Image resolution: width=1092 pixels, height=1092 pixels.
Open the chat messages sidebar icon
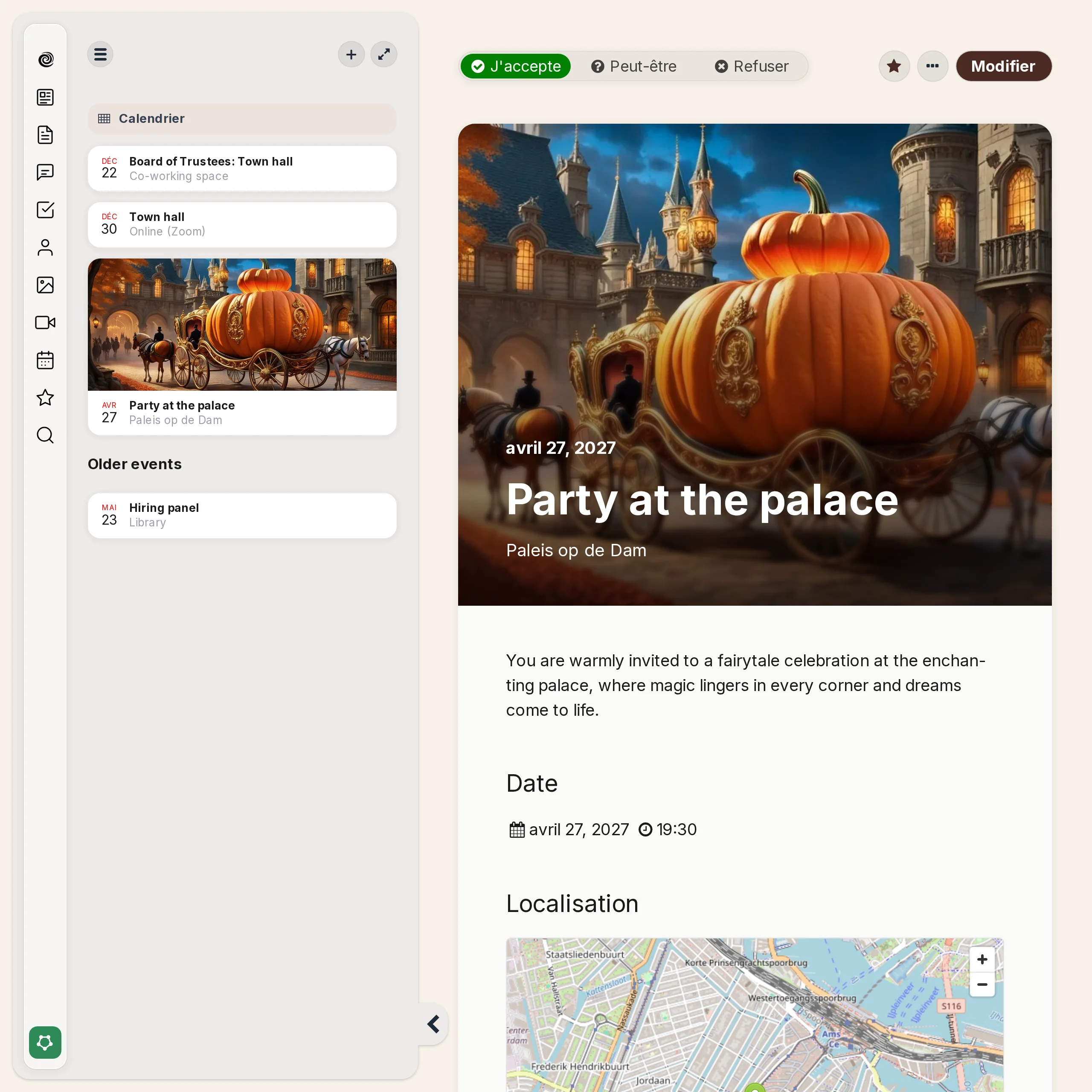(45, 172)
